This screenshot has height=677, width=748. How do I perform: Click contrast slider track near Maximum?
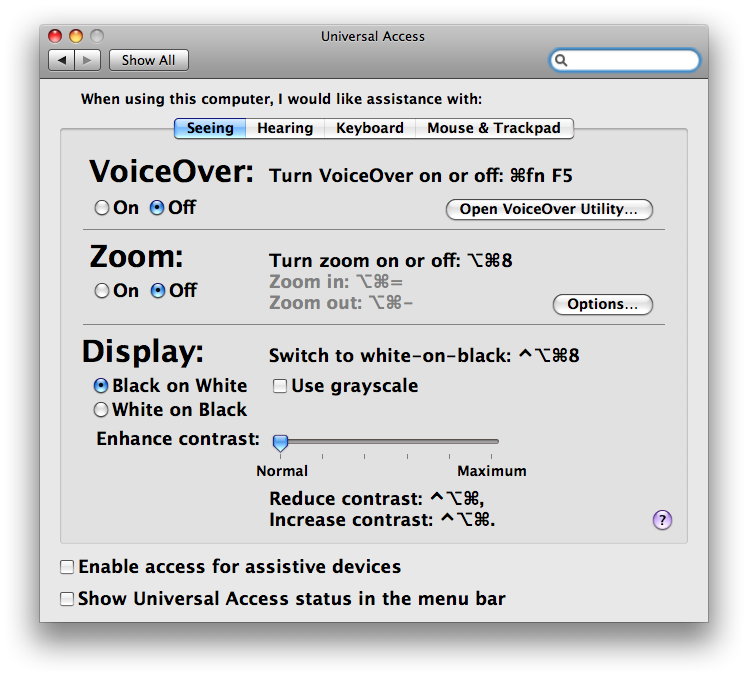pyautogui.click(x=491, y=441)
